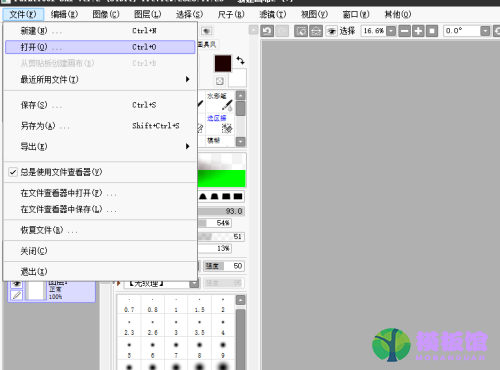Open the 其他 menu
500x370 pixels.
(398, 14)
